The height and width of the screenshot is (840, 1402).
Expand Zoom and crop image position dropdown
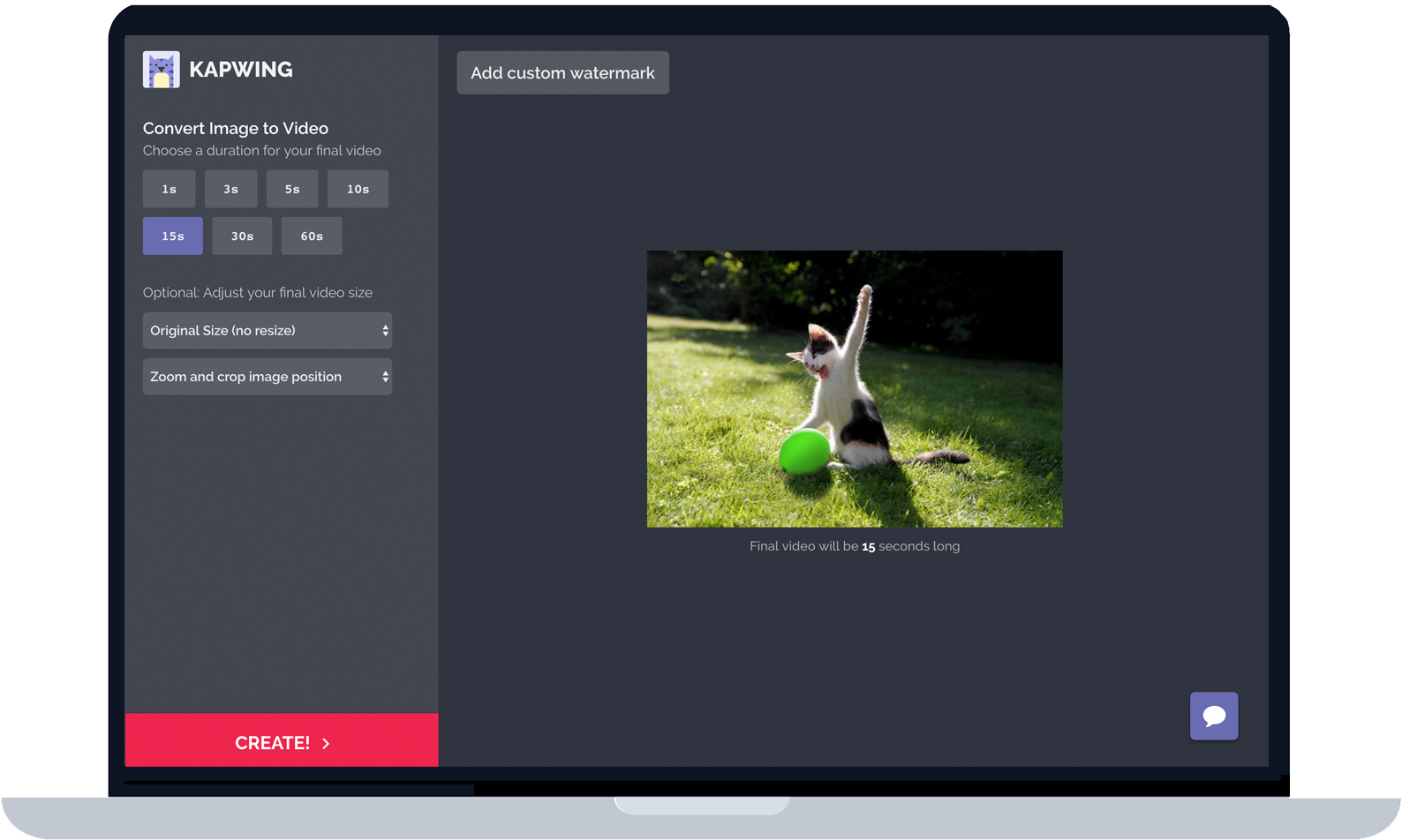click(x=268, y=377)
